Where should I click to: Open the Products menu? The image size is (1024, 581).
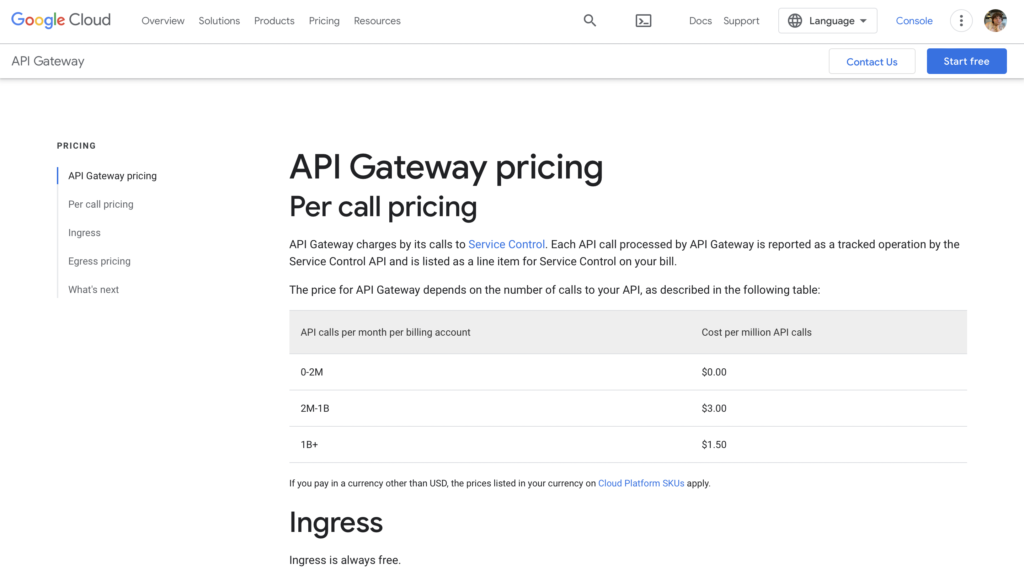(274, 21)
